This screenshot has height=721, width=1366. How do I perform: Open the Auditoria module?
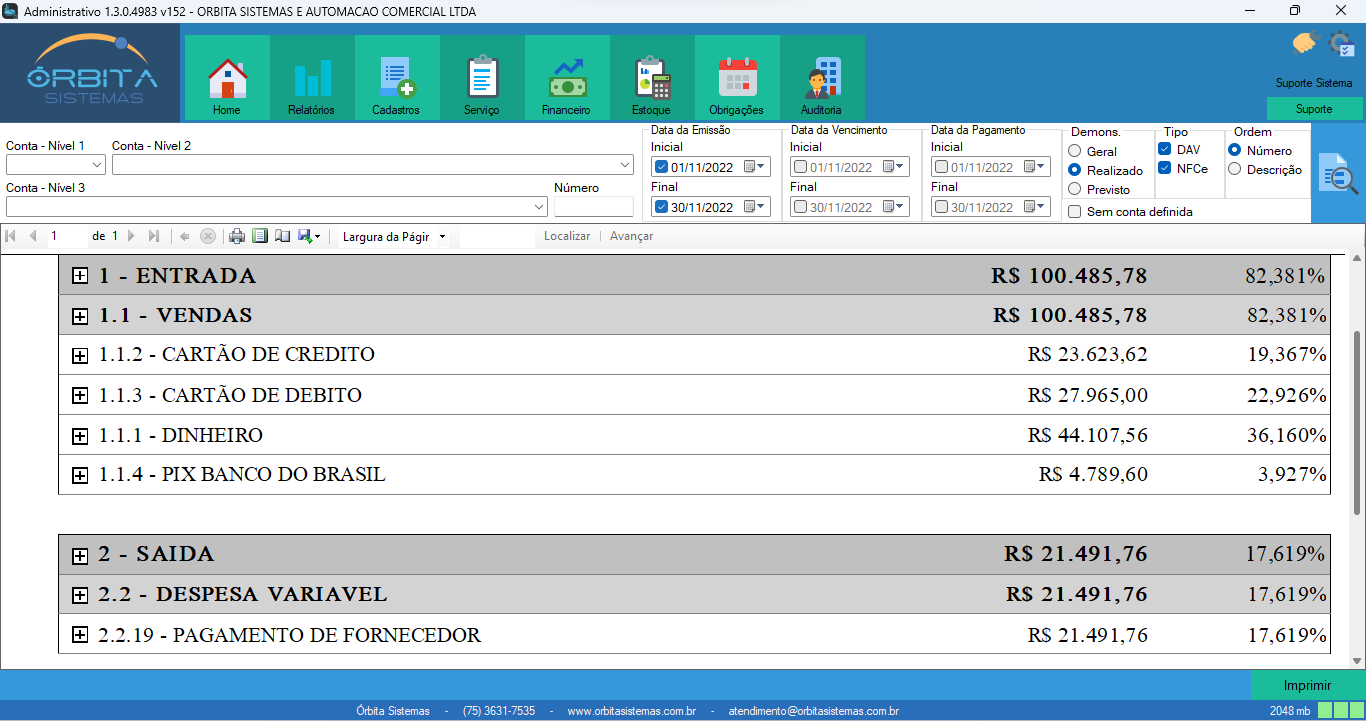coord(822,77)
